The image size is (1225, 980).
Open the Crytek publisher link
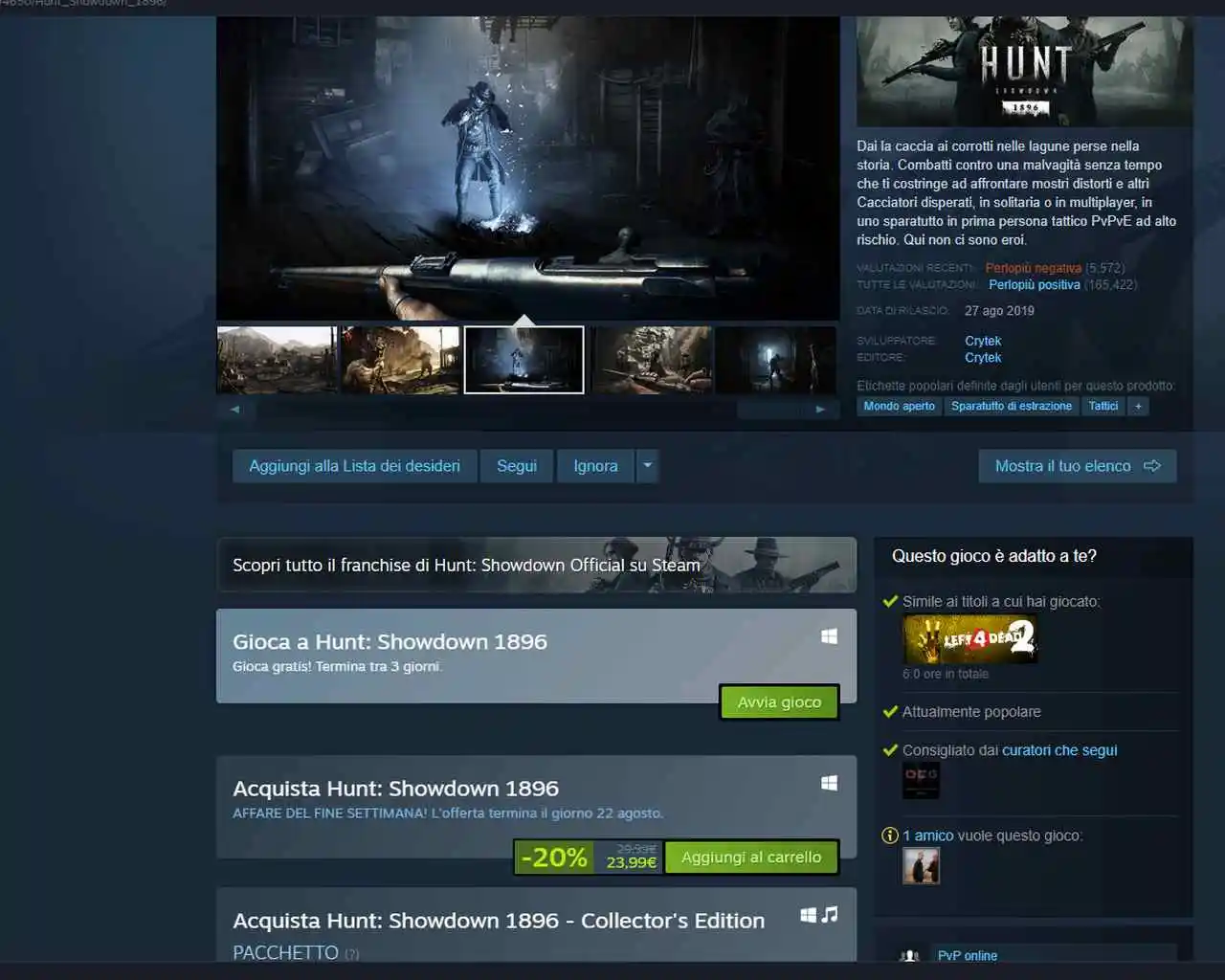983,358
